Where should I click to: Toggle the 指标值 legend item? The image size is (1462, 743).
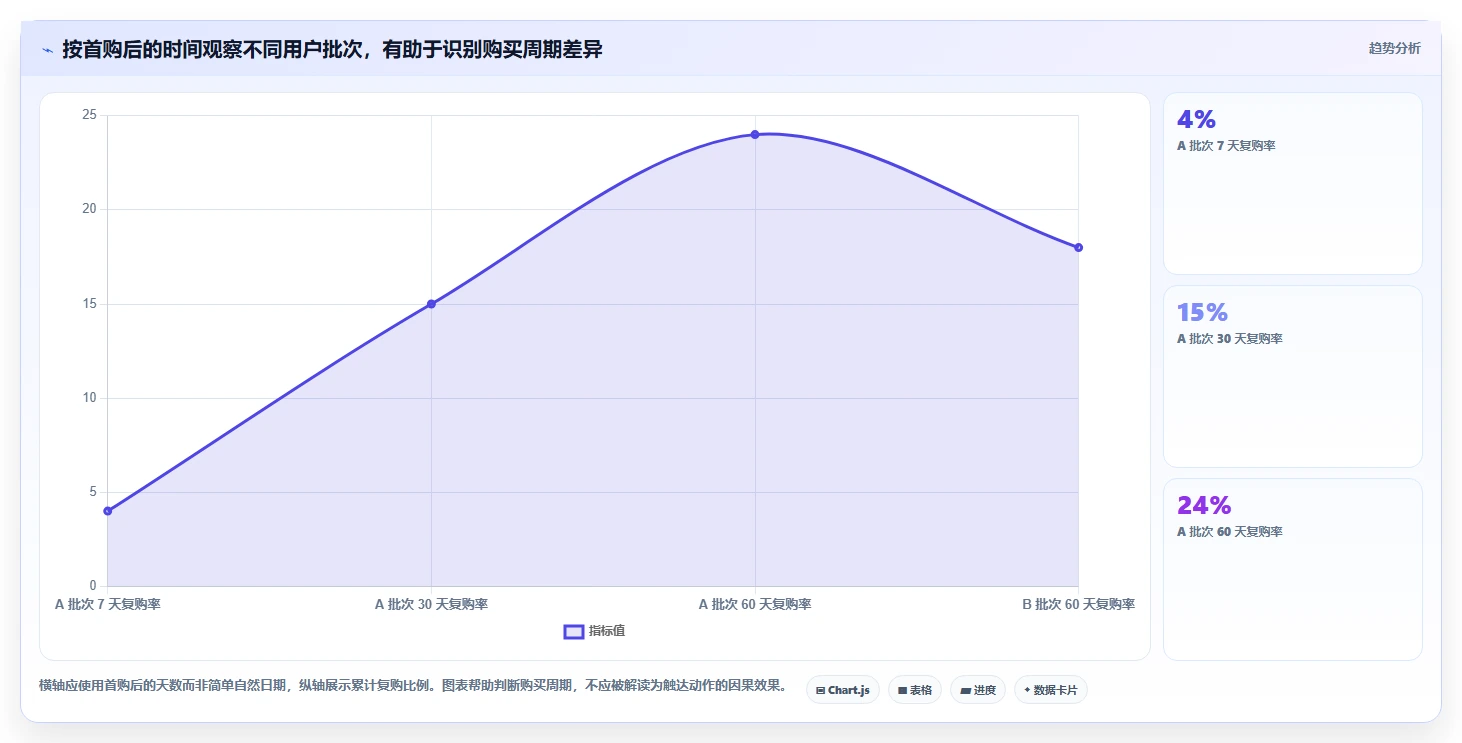[595, 631]
